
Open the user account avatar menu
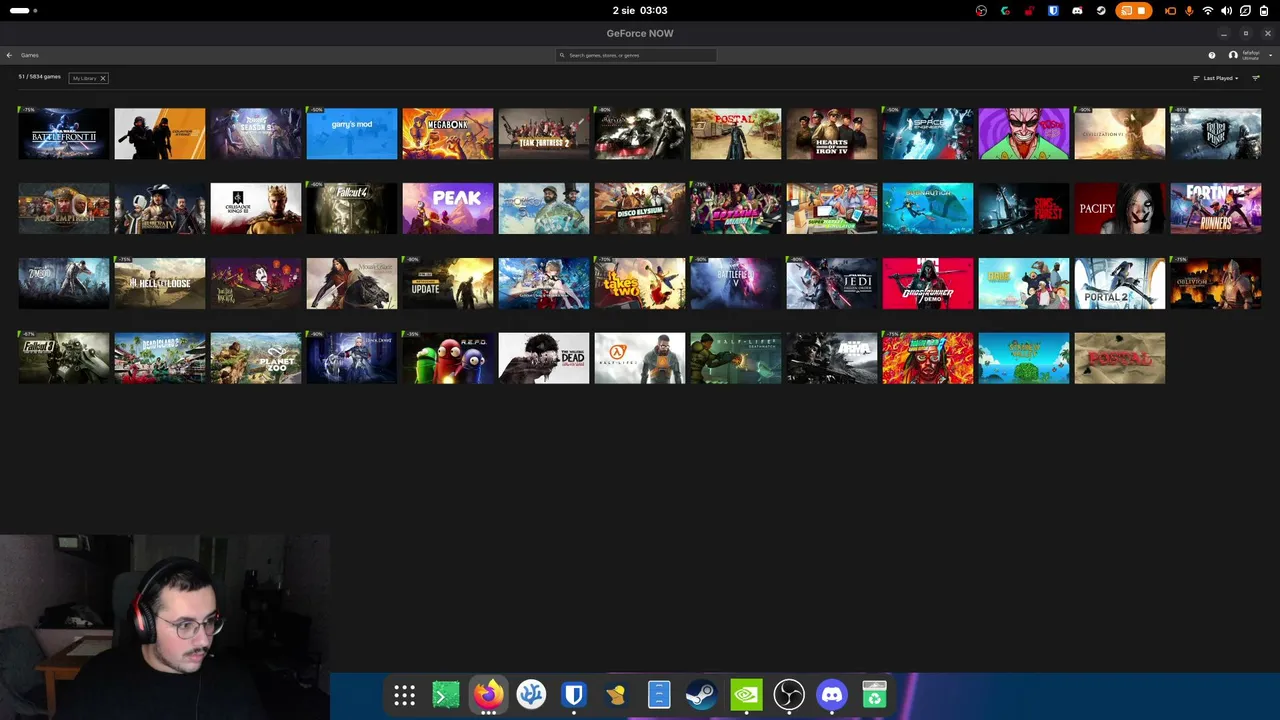click(x=1233, y=55)
